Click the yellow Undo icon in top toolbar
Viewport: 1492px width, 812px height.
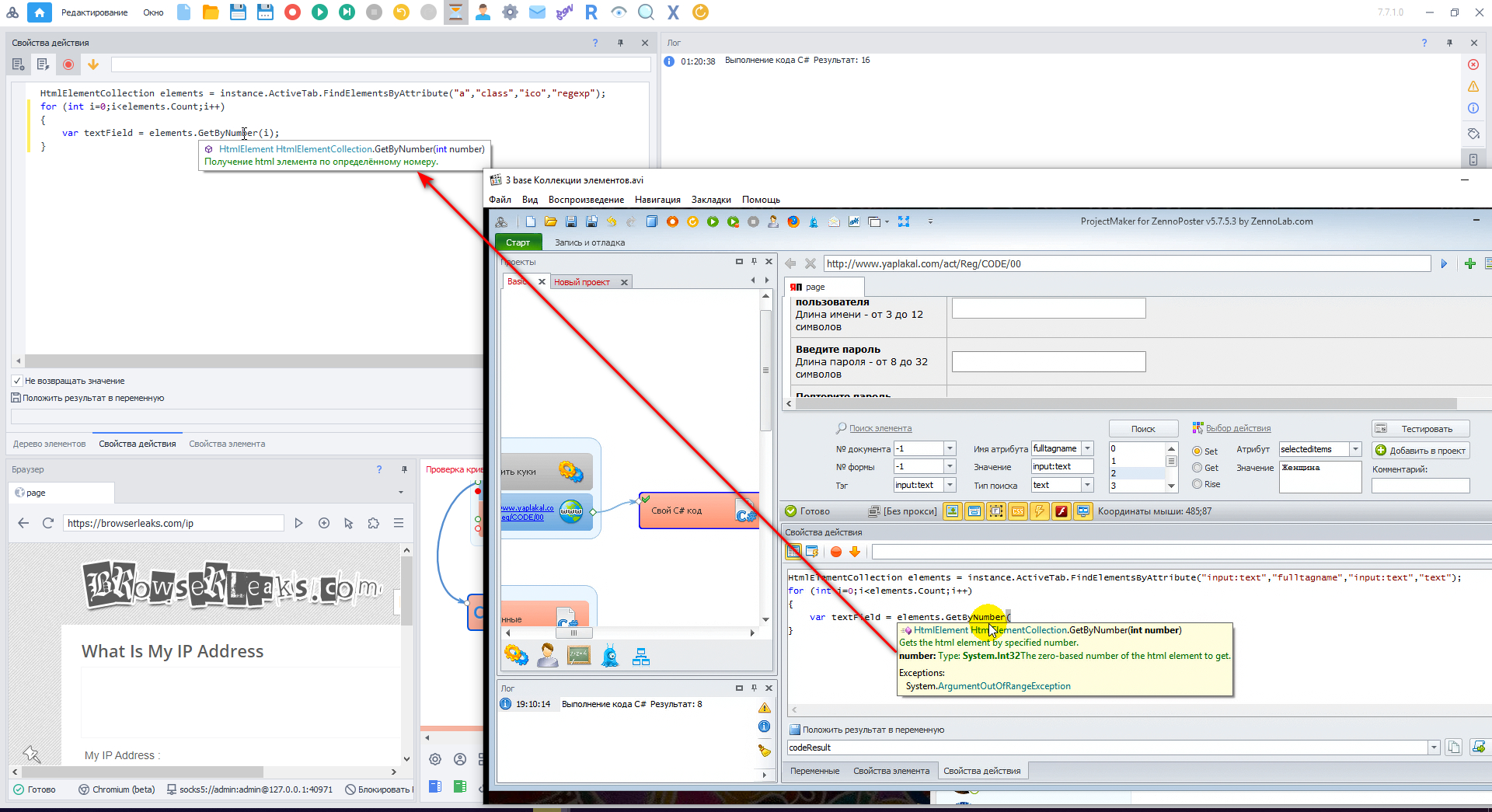[401, 12]
